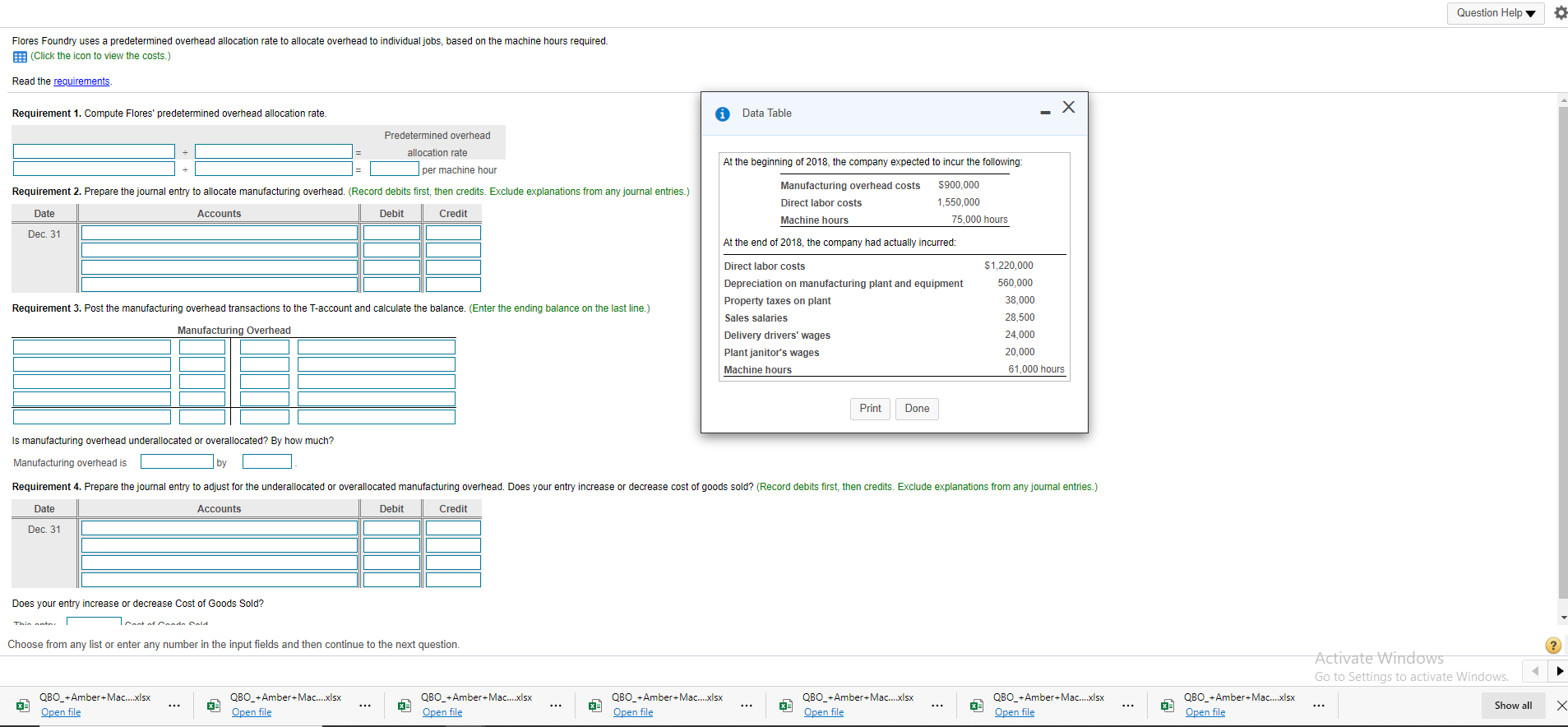The height and width of the screenshot is (727, 1568).
Task: Open the options menu of the second QBO download
Action: (365, 706)
